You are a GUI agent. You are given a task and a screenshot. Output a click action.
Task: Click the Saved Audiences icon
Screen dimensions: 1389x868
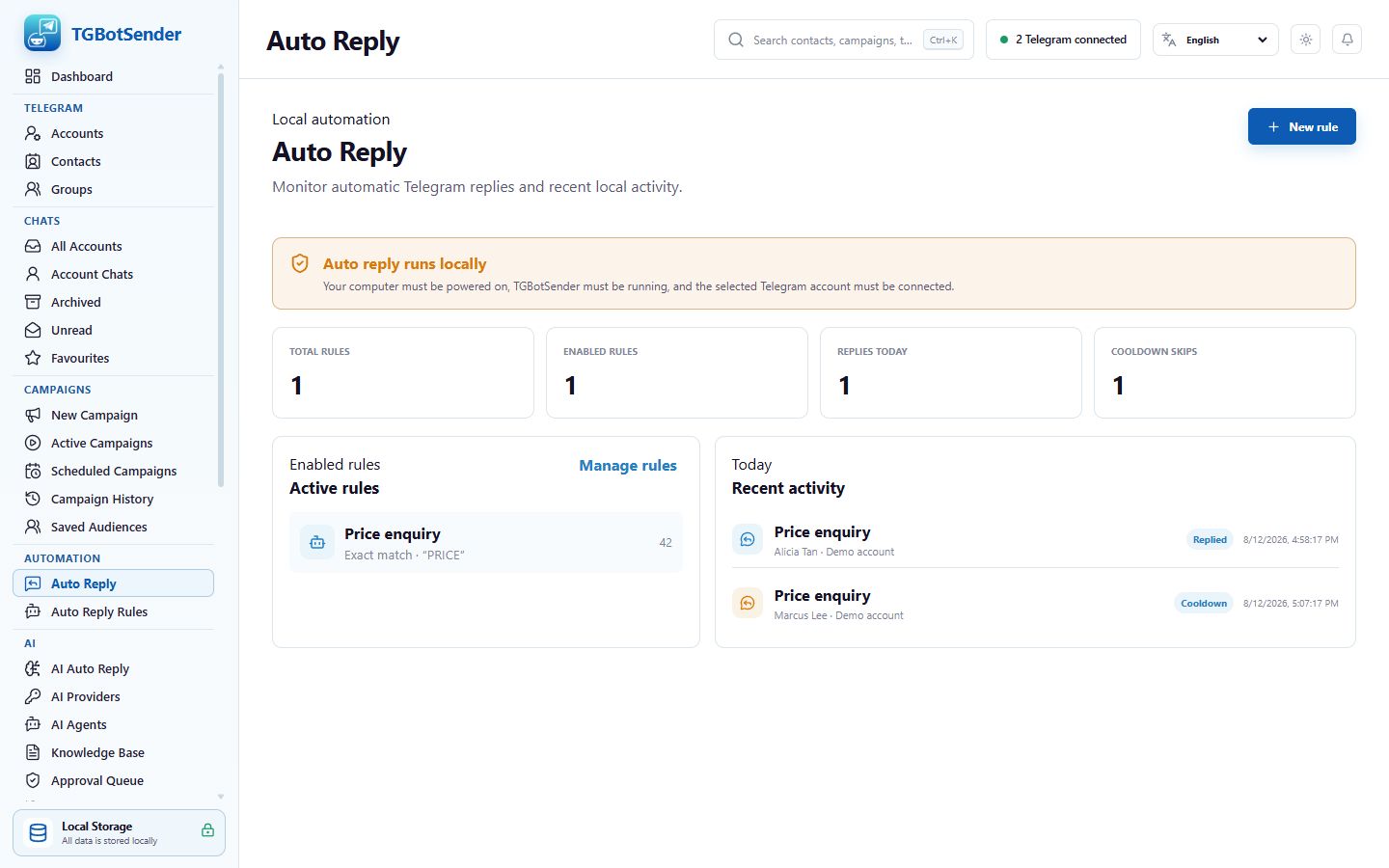33,527
